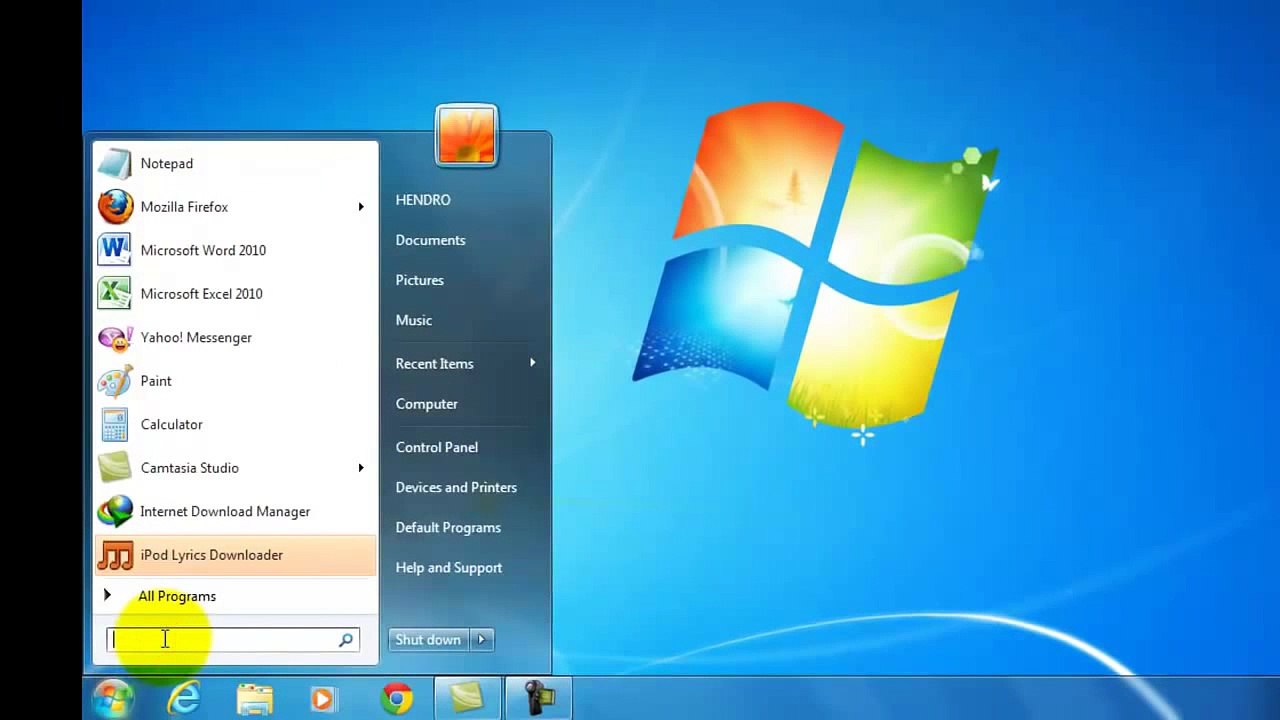This screenshot has width=1280, height=720.
Task: Launch Calculator from the Start menu
Action: click(x=236, y=424)
